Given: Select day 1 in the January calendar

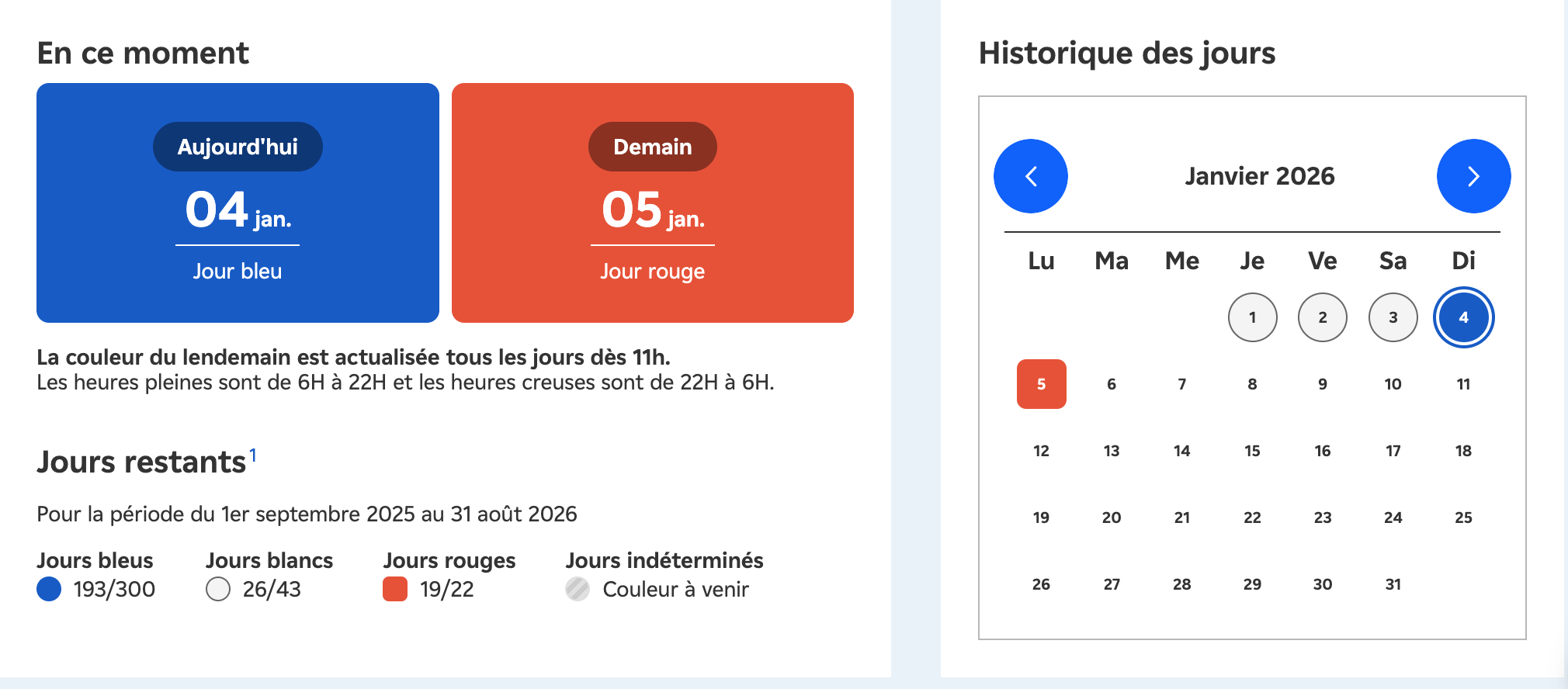Looking at the screenshot, I should [1252, 317].
